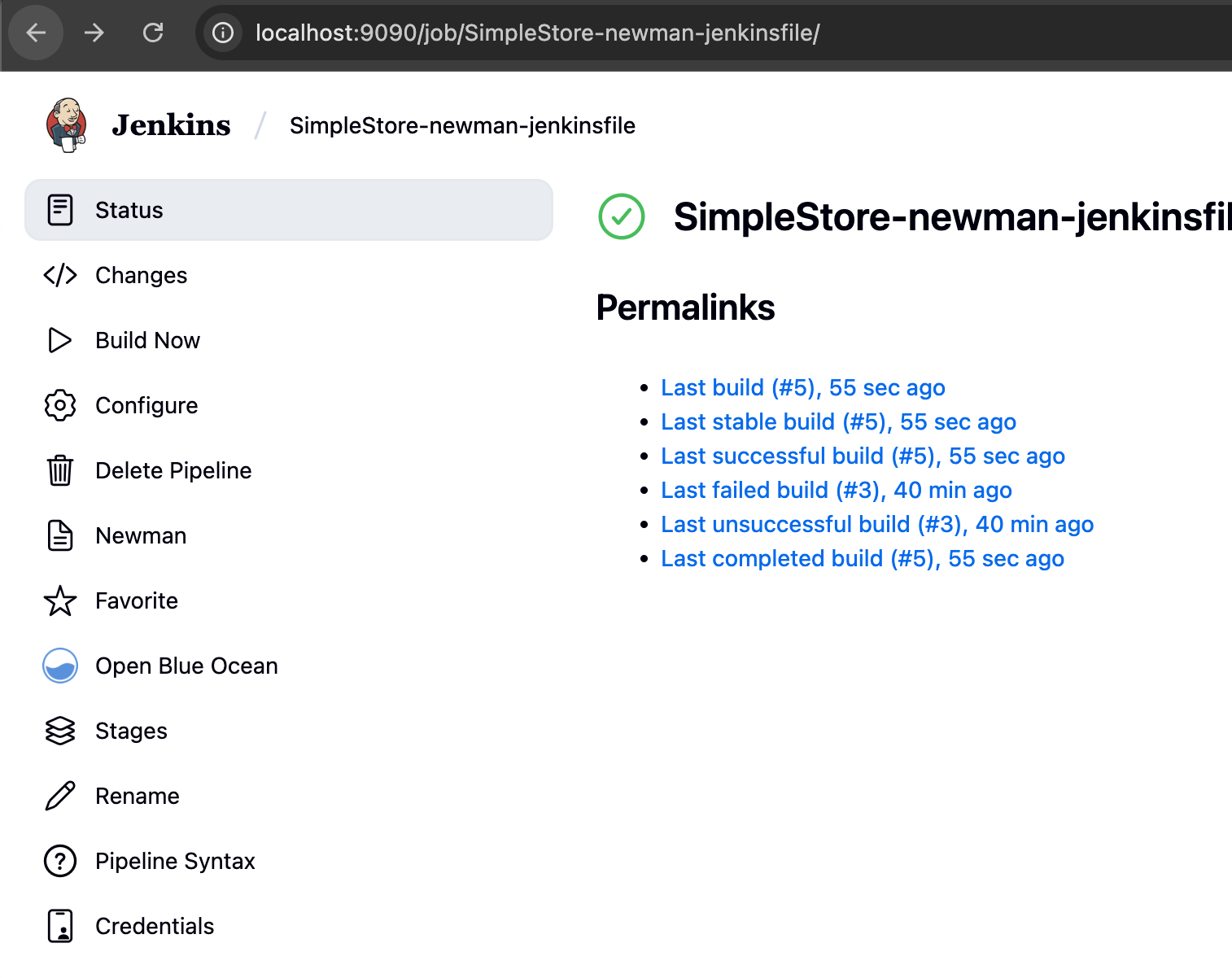
Task: Click the SimpleStore-newman-jenkinsfile breadcrumb
Action: tap(462, 125)
